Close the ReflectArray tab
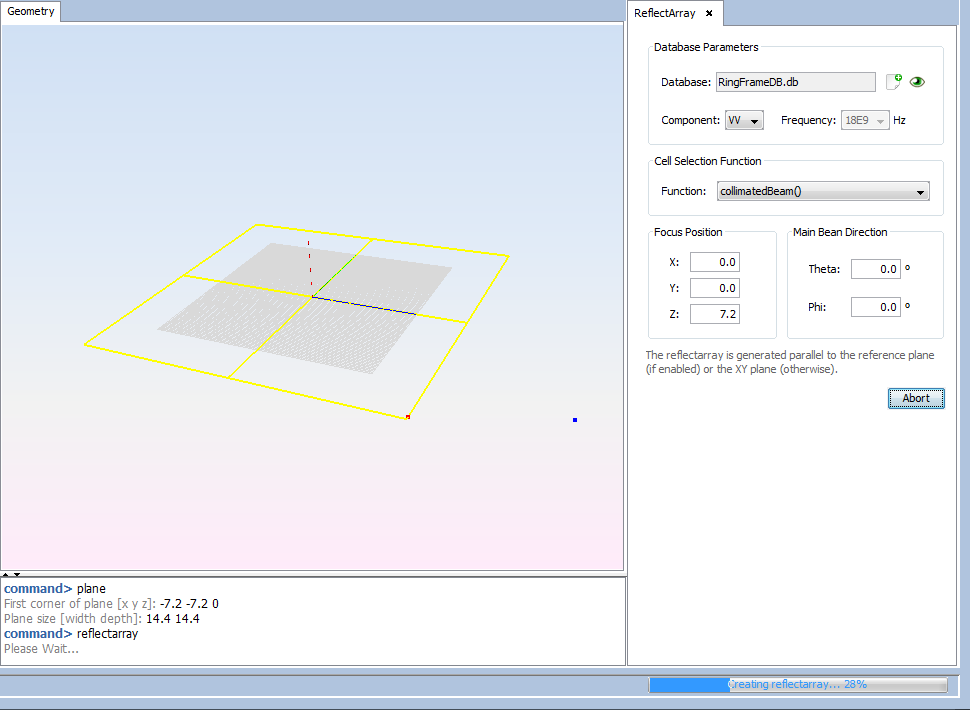This screenshot has height=710, width=970. point(708,13)
